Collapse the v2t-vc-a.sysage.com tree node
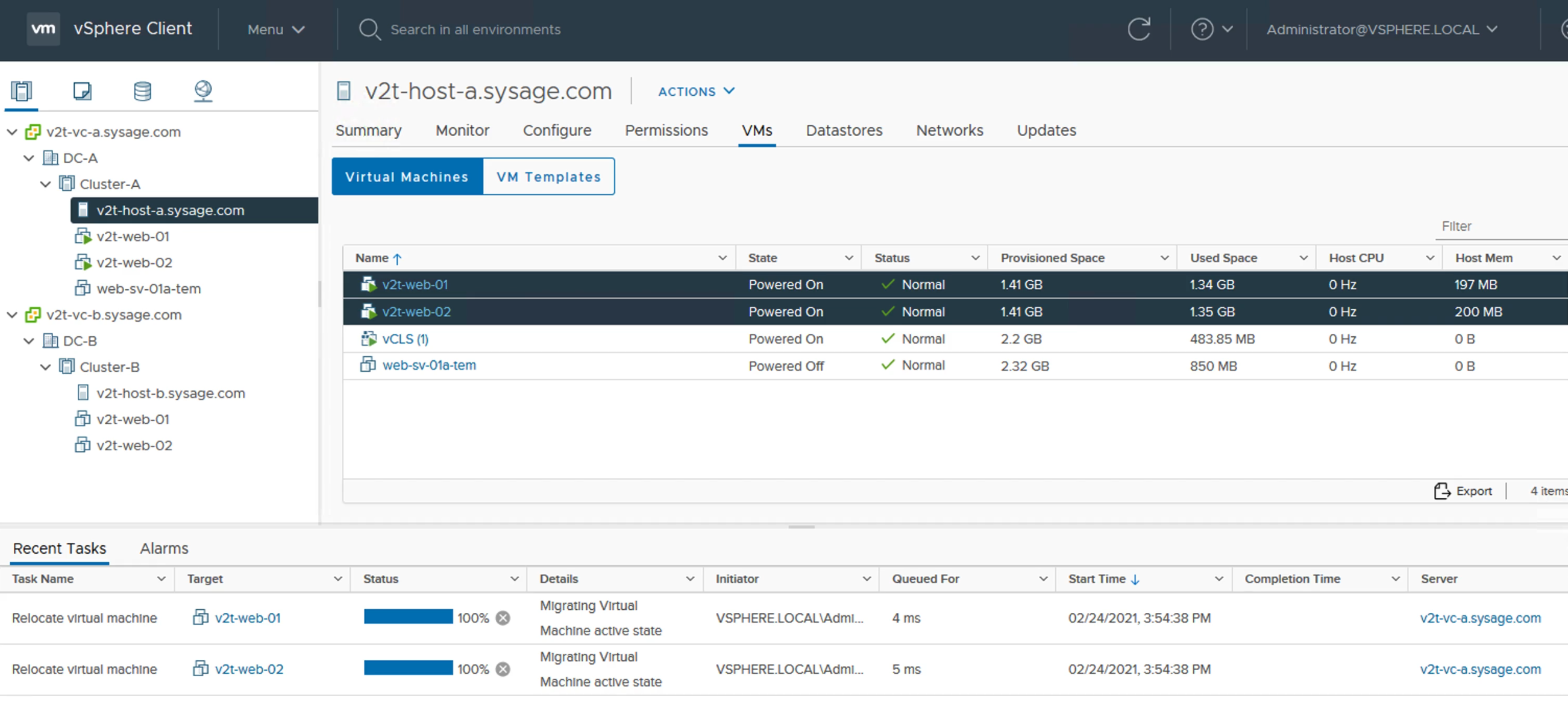 pos(11,131)
